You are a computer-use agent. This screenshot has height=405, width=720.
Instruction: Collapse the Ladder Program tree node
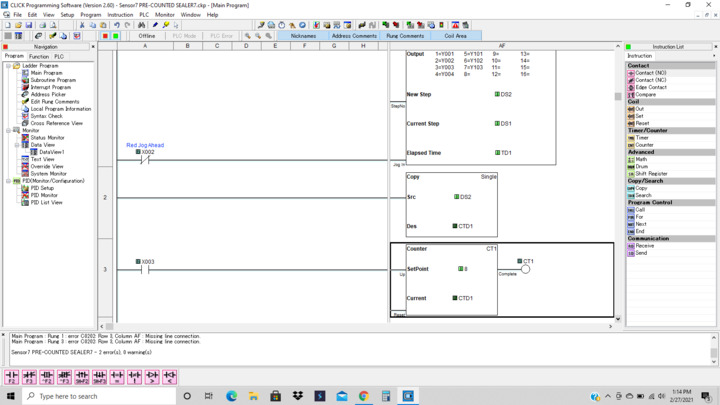point(9,66)
